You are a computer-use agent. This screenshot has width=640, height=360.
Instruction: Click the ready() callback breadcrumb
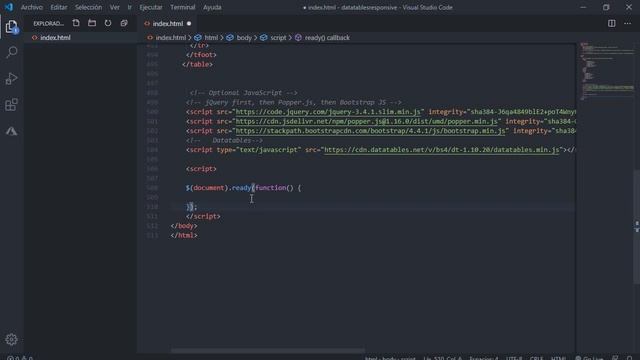pyautogui.click(x=327, y=38)
